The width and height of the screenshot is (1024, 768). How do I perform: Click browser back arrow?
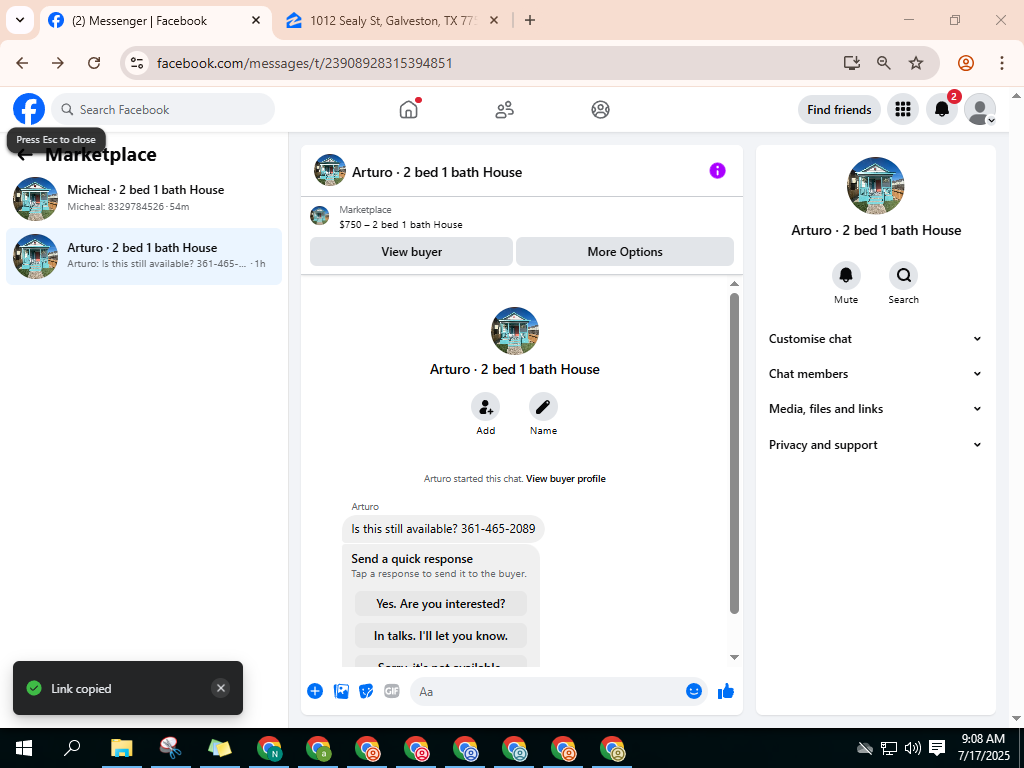pos(22,63)
